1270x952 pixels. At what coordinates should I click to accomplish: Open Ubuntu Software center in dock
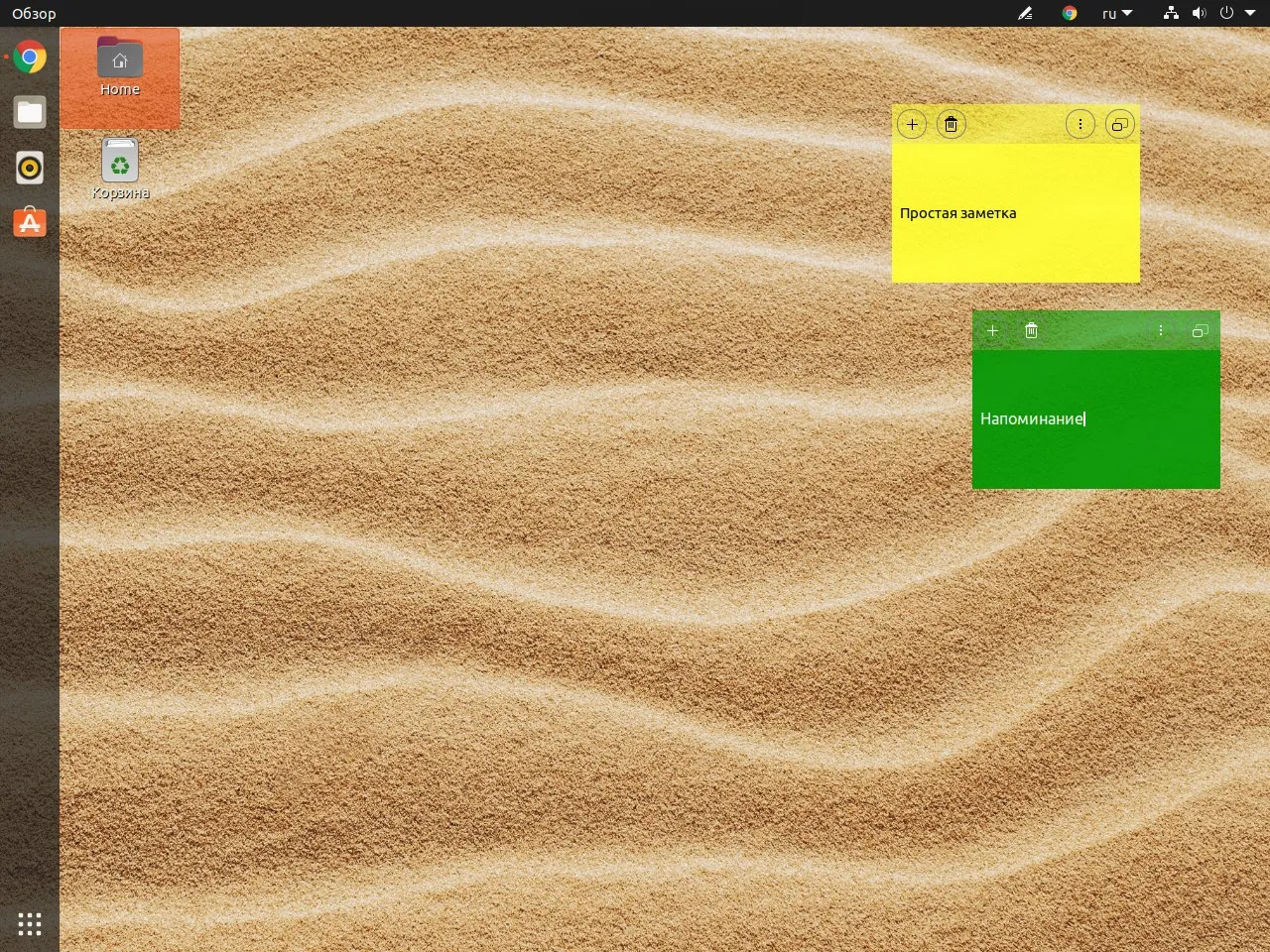pos(30,223)
